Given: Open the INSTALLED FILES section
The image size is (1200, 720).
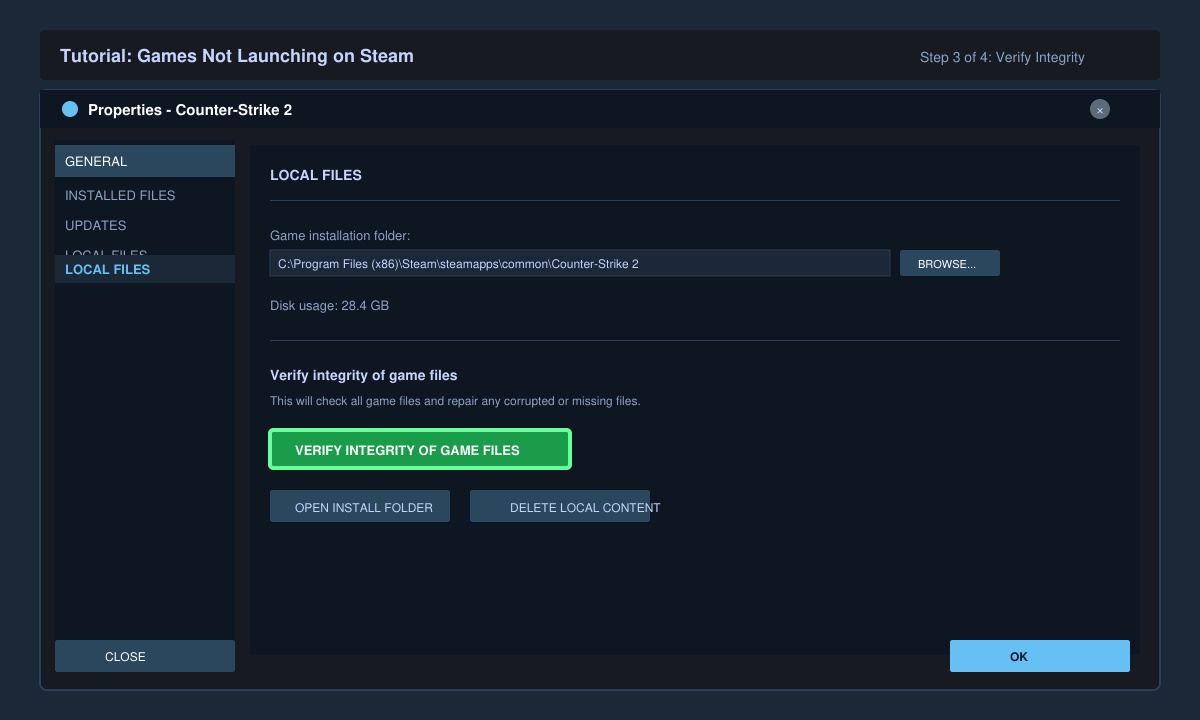Looking at the screenshot, I should (x=120, y=195).
